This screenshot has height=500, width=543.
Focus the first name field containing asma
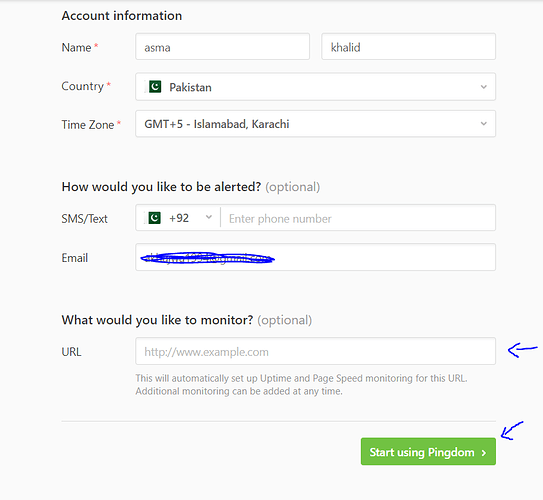point(223,47)
